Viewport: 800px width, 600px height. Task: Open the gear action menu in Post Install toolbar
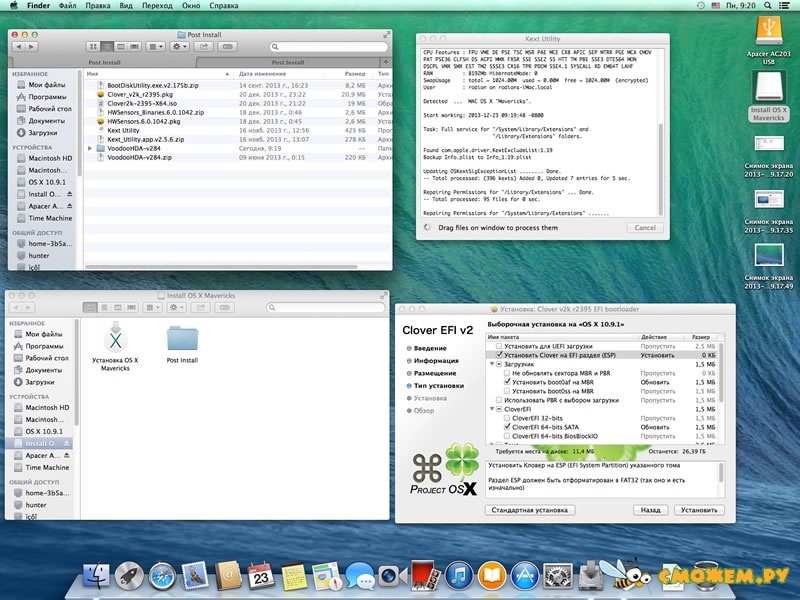[x=179, y=46]
